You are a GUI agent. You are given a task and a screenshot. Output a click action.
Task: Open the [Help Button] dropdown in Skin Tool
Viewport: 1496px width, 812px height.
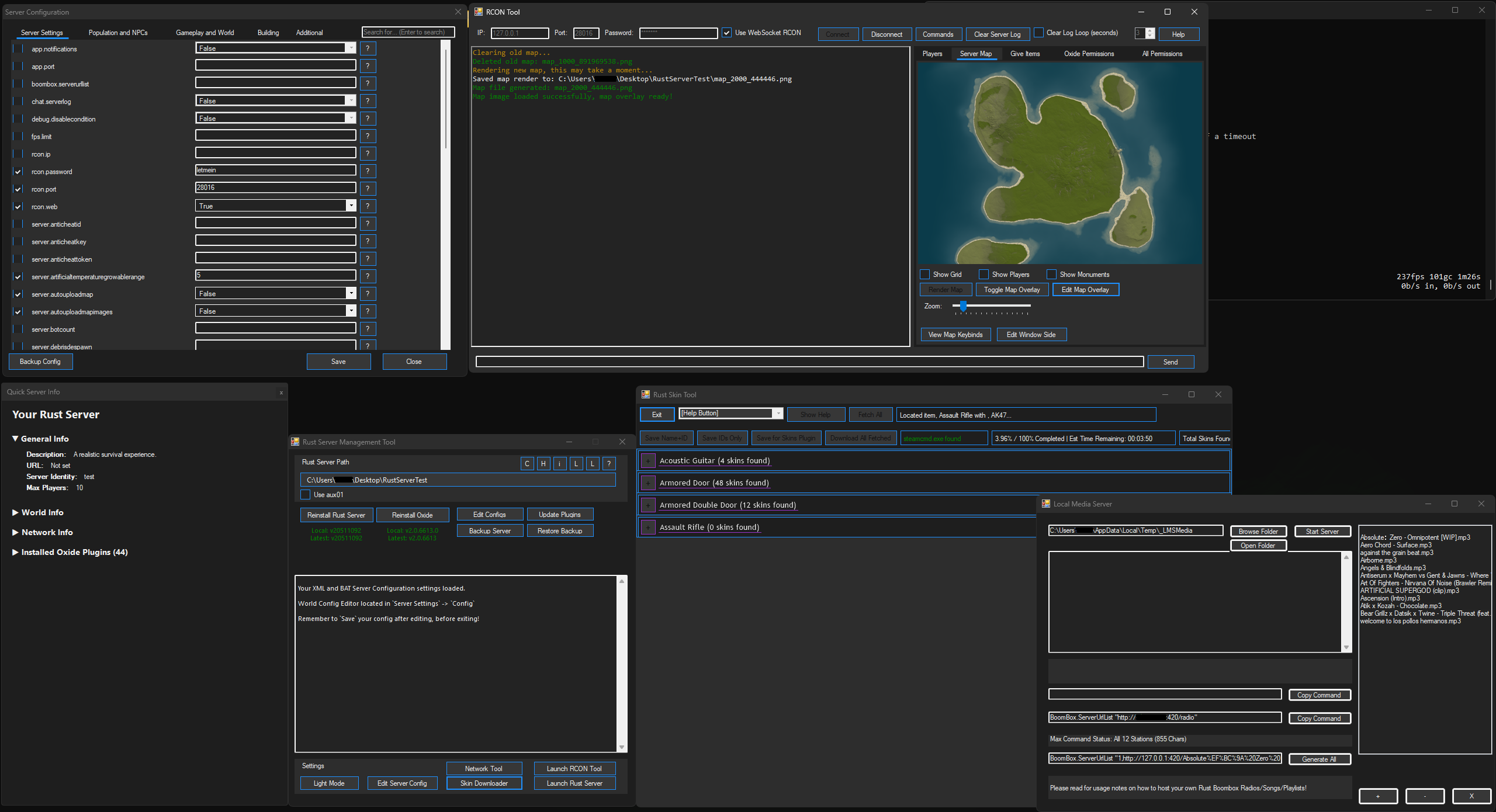tap(778, 414)
